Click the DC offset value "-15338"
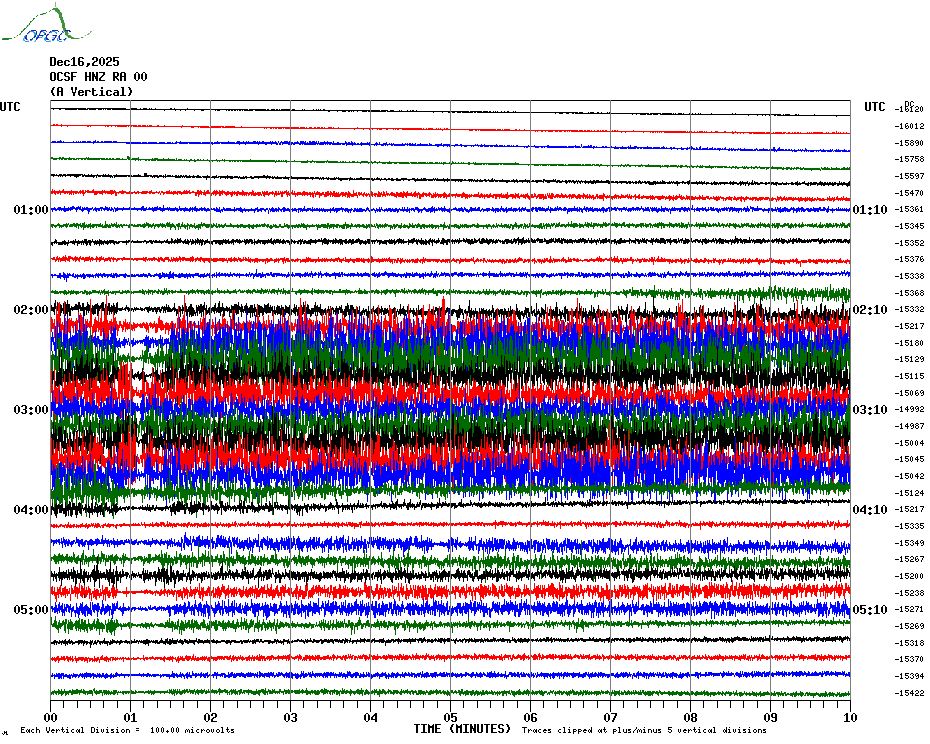The height and width of the screenshot is (744, 930). point(909,276)
